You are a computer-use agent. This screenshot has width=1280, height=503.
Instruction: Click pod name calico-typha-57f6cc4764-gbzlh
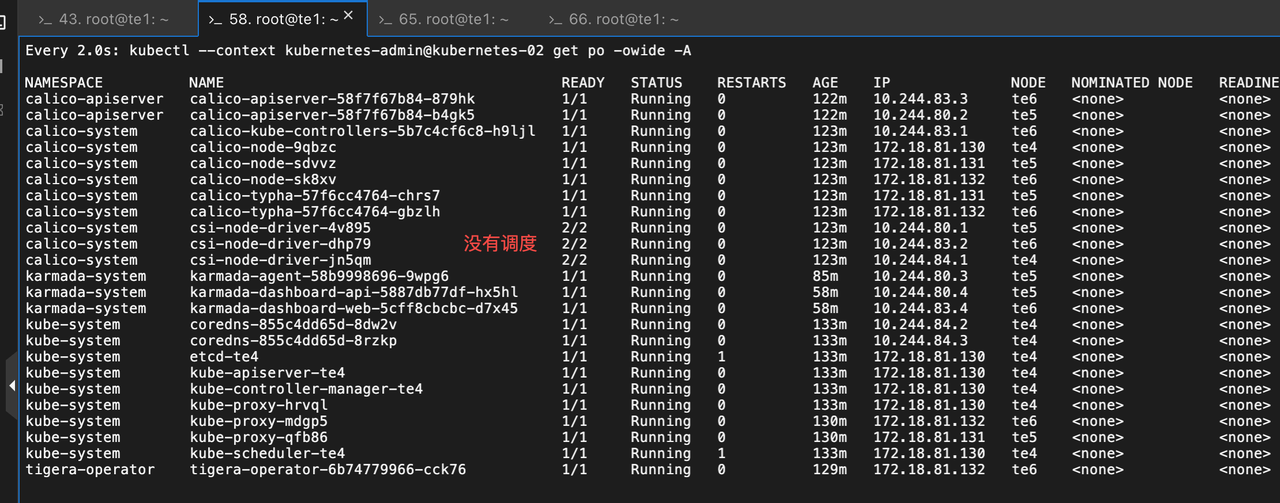(x=315, y=211)
